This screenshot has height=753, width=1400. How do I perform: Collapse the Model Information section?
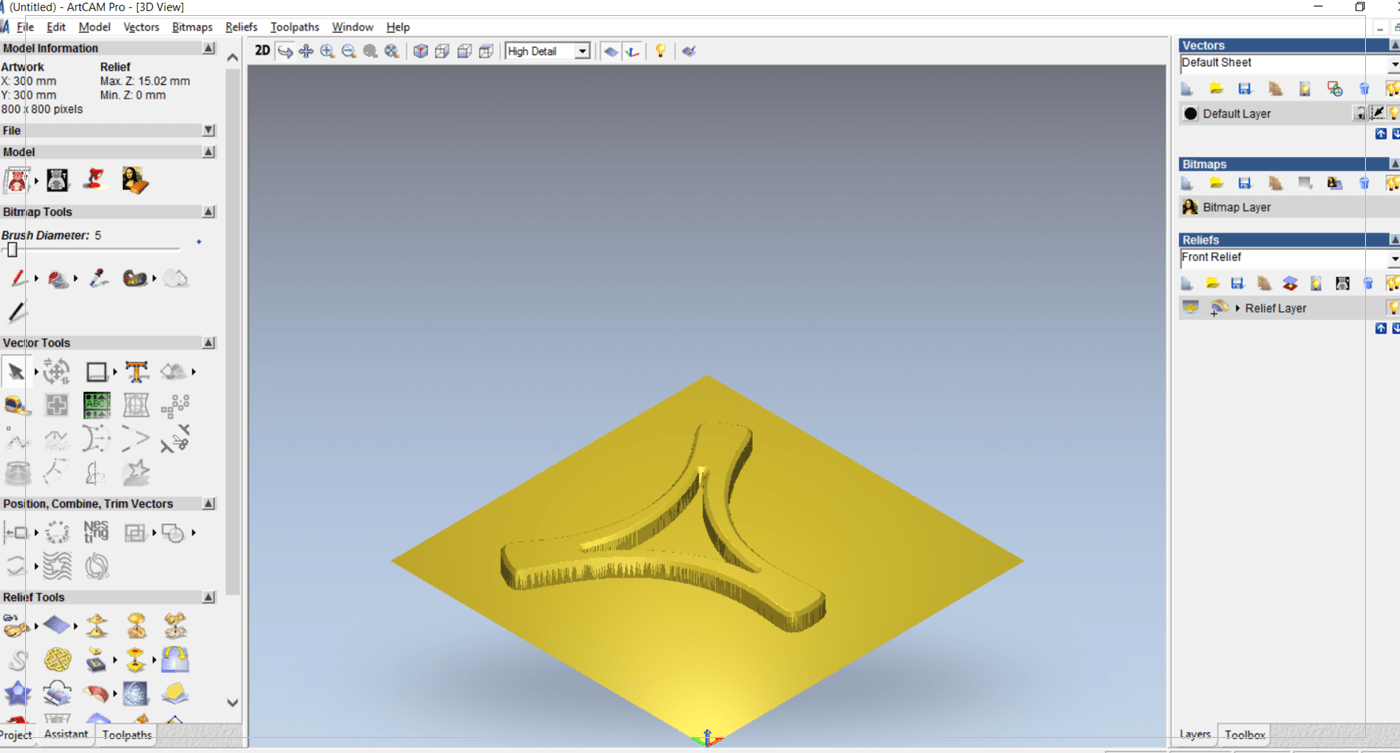208,48
